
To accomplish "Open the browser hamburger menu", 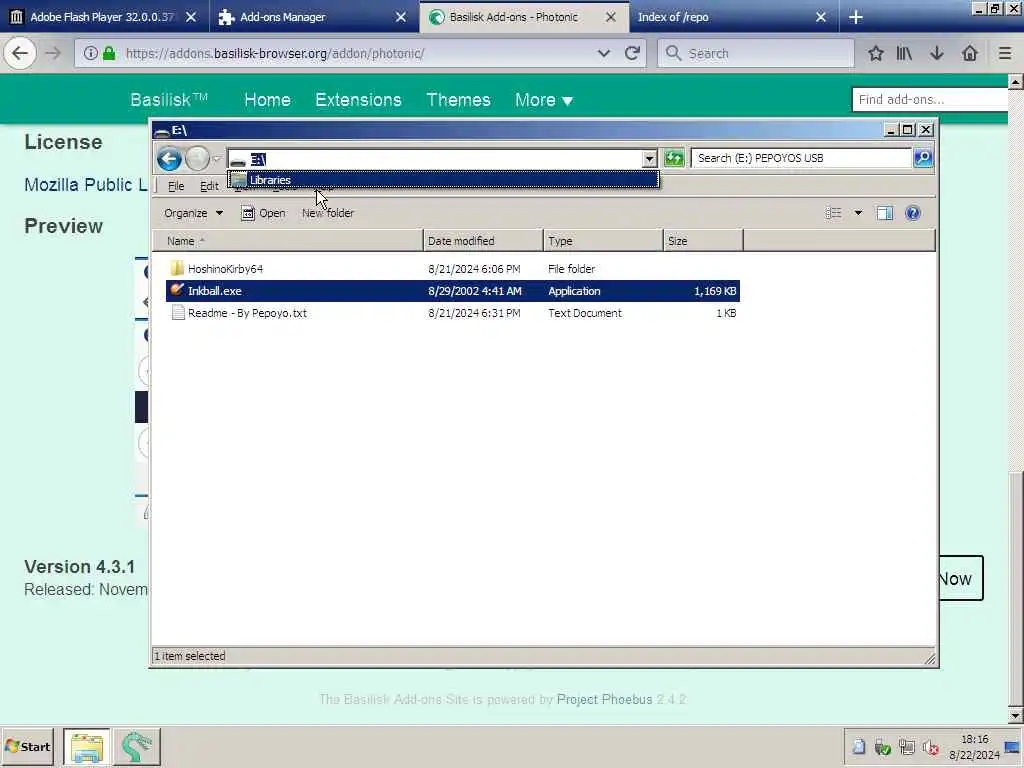I will [1005, 53].
